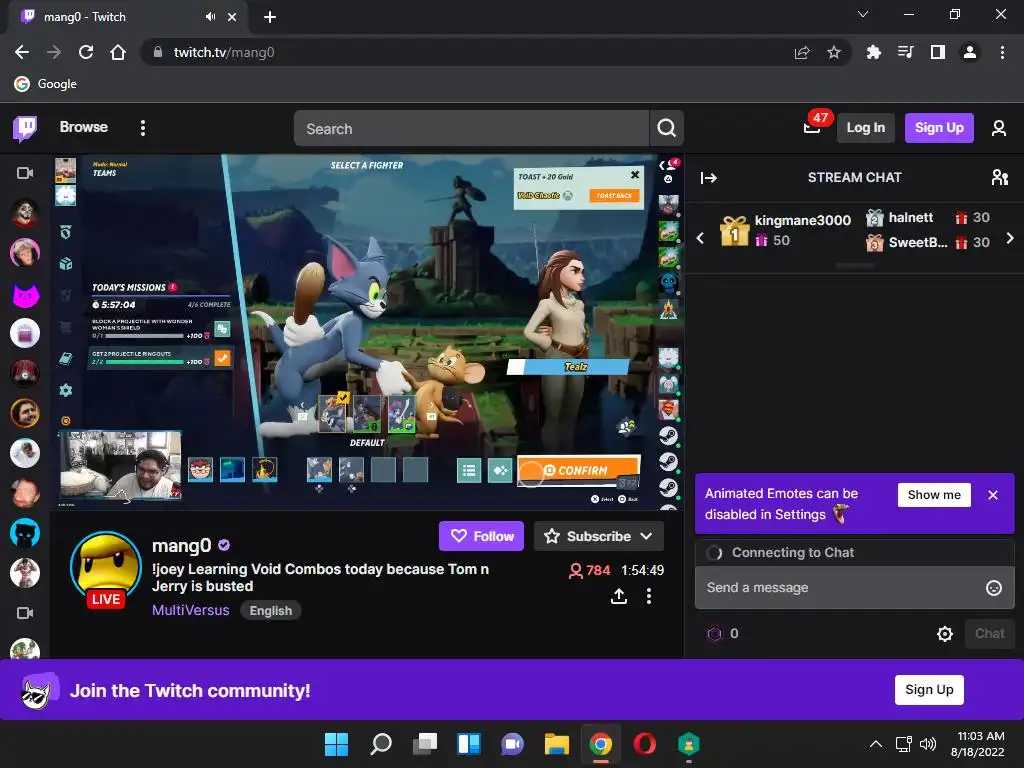The height and width of the screenshot is (768, 1024).
Task: Click the Chat send button
Action: pos(989,633)
